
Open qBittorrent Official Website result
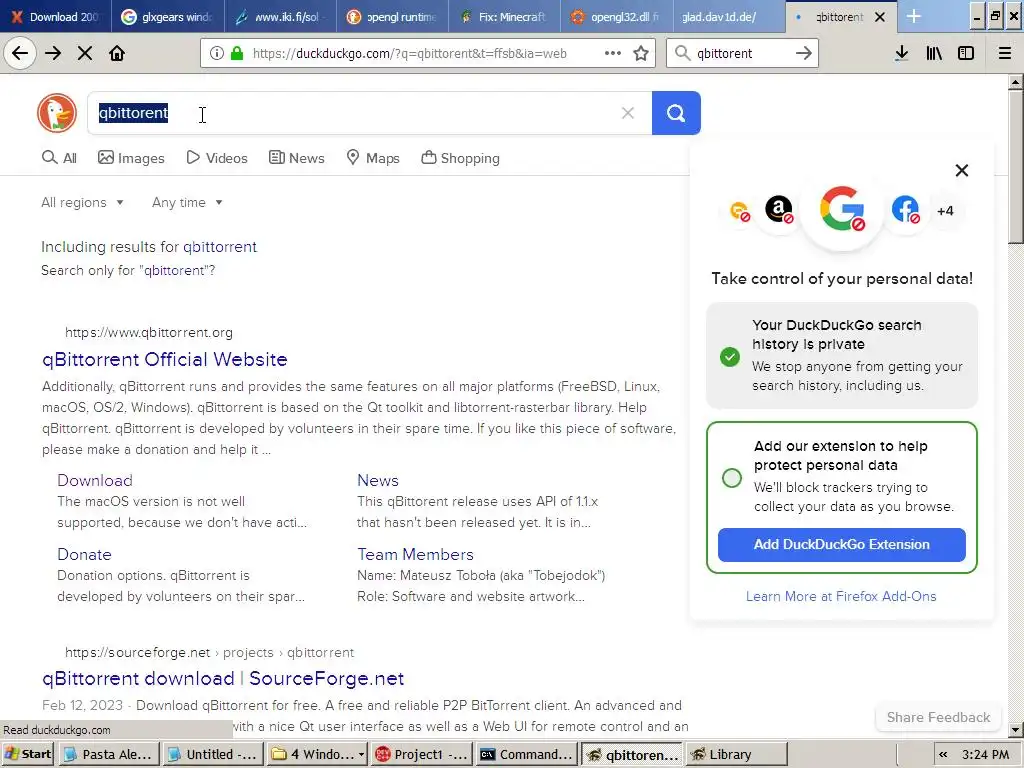click(x=165, y=359)
